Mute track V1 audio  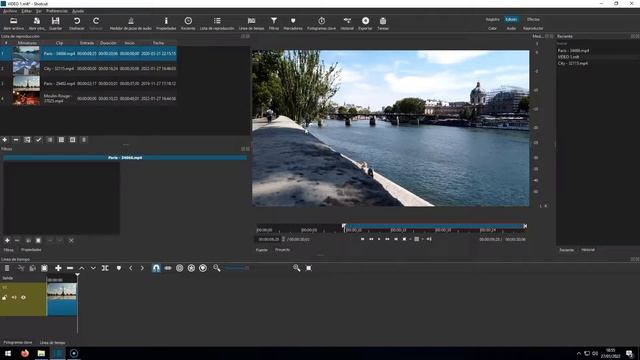[14, 298]
